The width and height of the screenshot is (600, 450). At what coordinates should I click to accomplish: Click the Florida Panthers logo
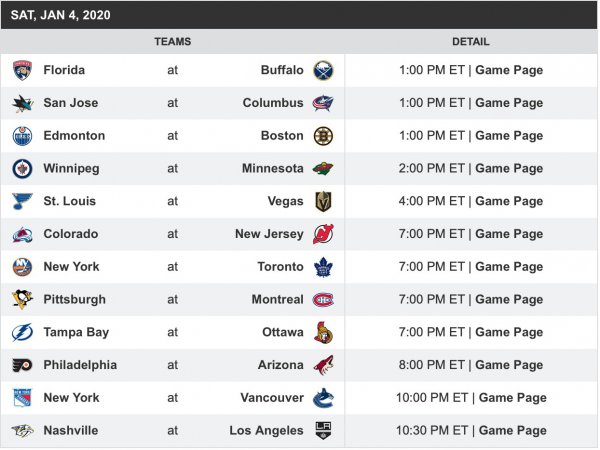(x=22, y=70)
